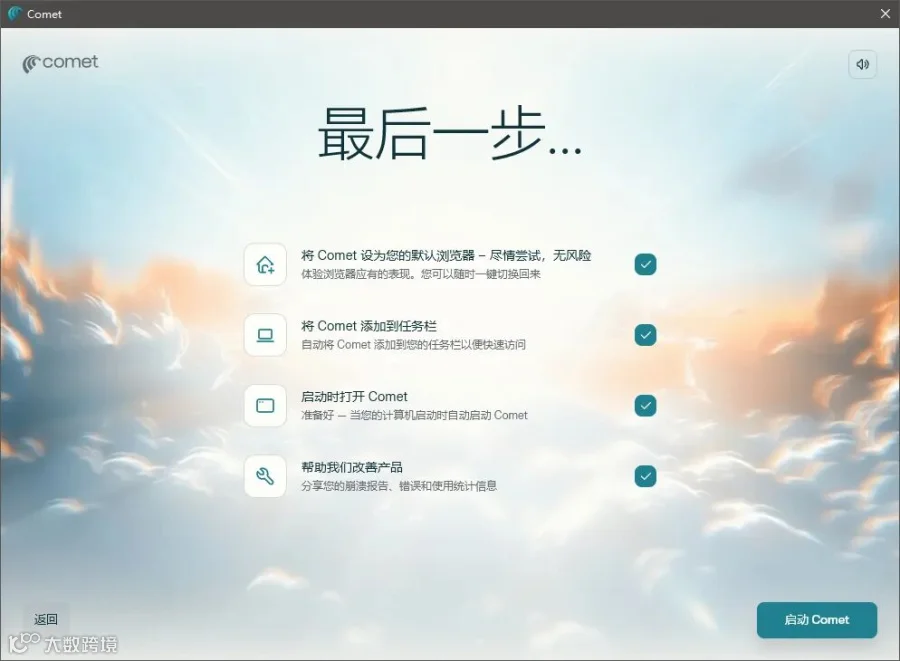
Task: Go back with the 返回 button
Action: pos(46,619)
